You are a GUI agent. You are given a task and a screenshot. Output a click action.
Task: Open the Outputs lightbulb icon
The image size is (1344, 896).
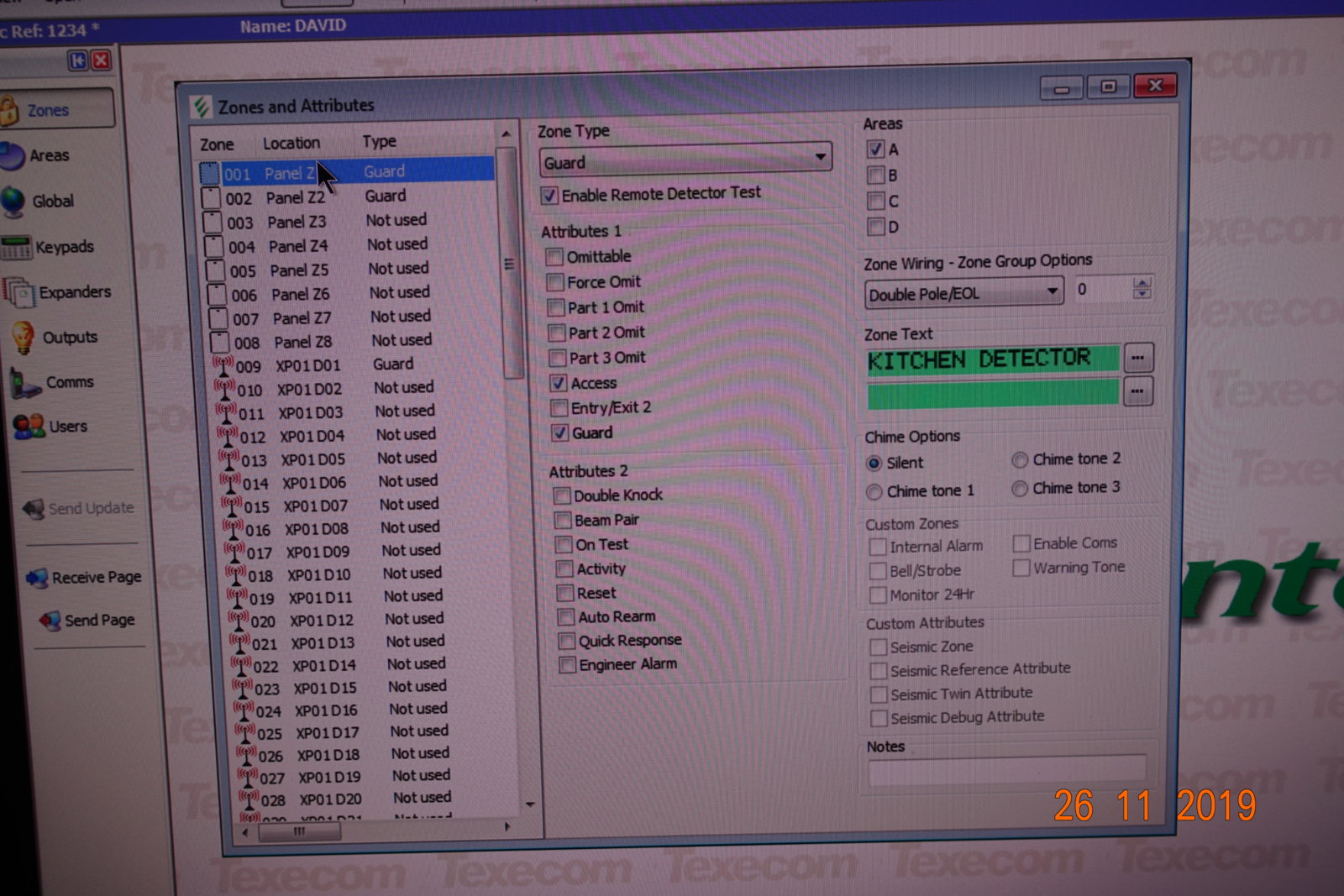click(23, 338)
